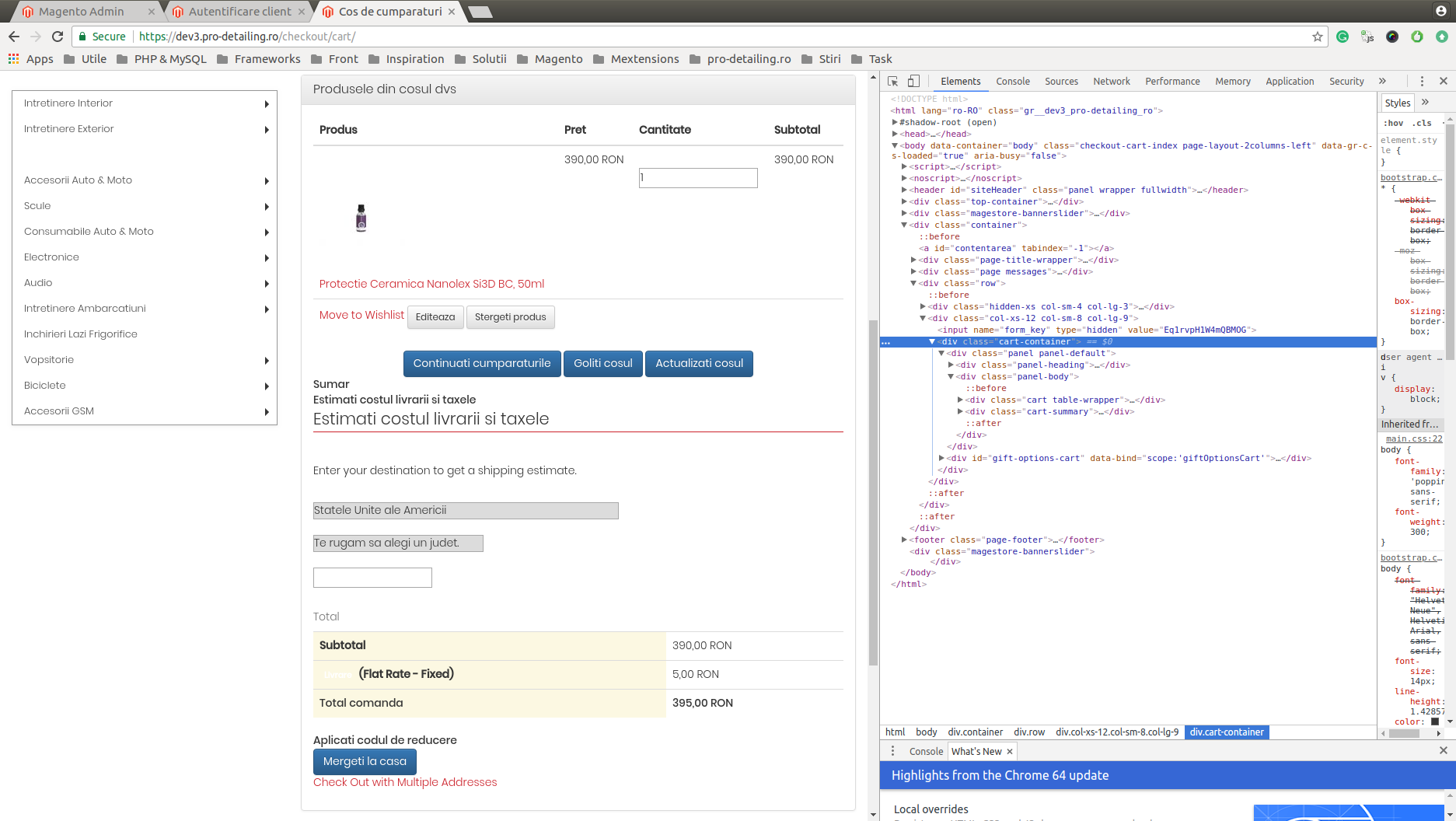Click Mergeti la casa checkout button

[x=365, y=762]
